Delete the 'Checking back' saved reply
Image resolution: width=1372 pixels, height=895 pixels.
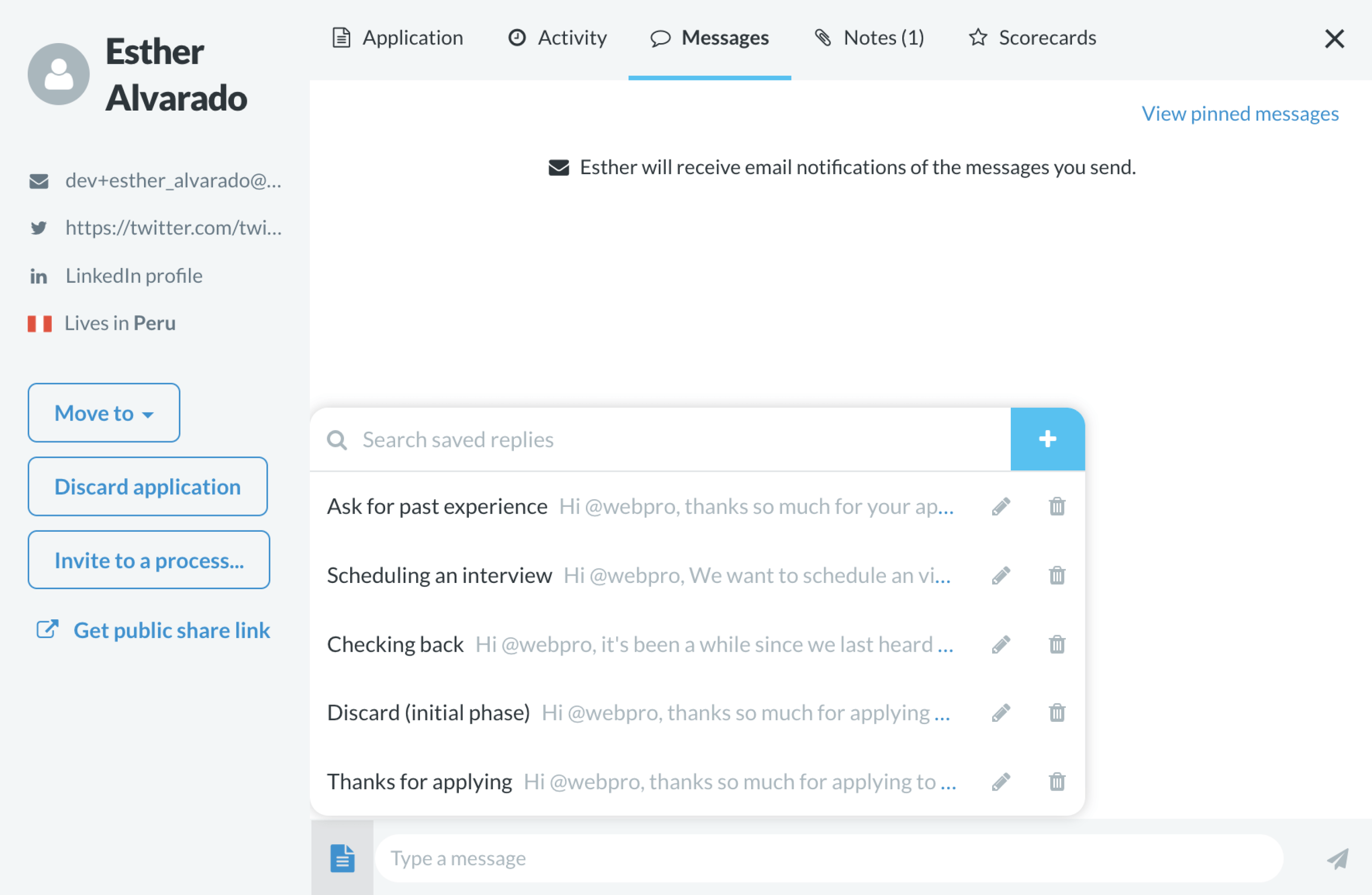(1057, 644)
